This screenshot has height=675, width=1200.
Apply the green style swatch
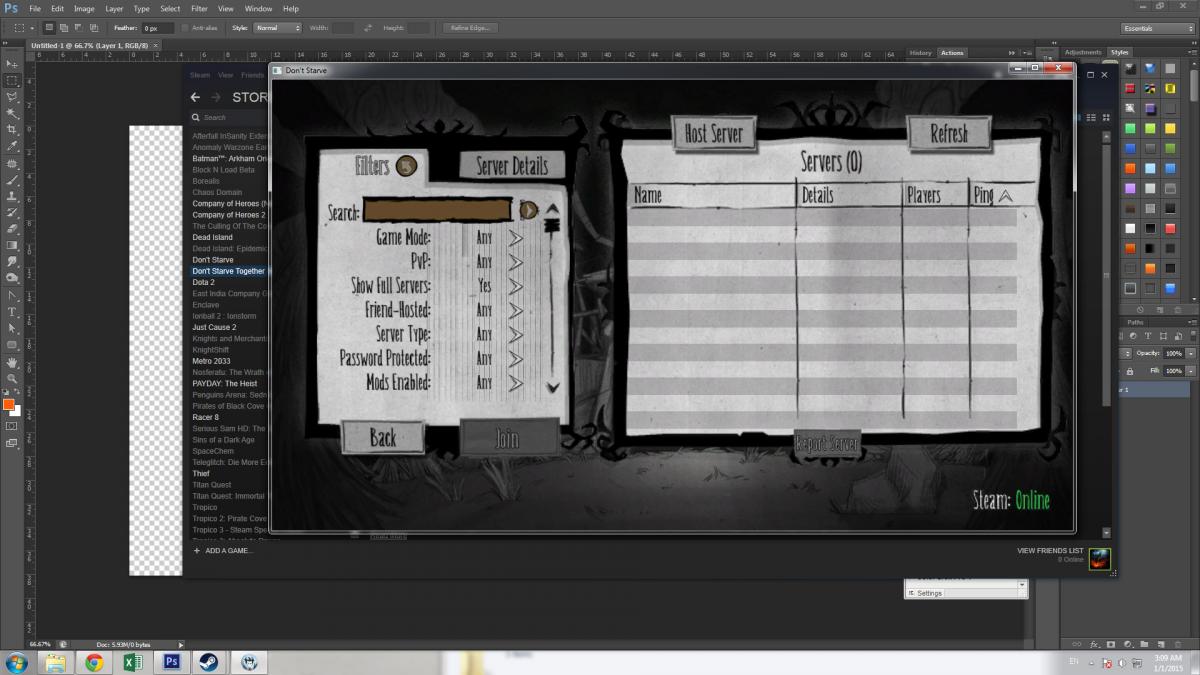pyautogui.click(x=1130, y=129)
